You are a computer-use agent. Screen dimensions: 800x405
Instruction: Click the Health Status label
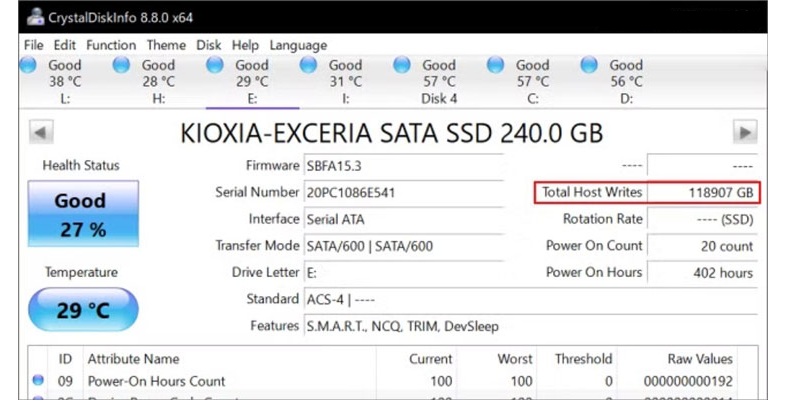(x=81, y=165)
